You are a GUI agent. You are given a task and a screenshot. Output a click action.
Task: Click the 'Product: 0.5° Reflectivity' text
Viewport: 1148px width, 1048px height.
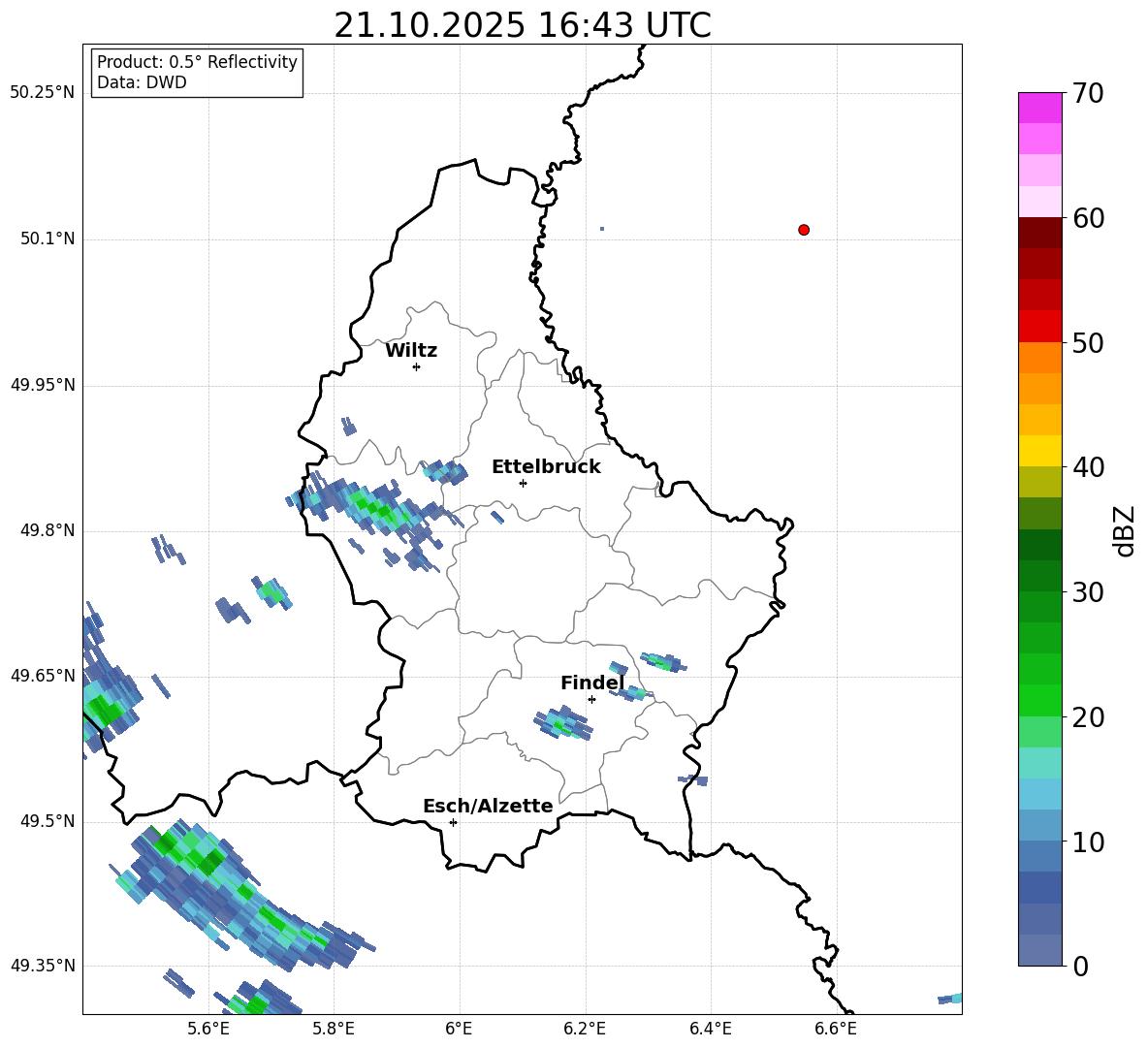(x=197, y=62)
